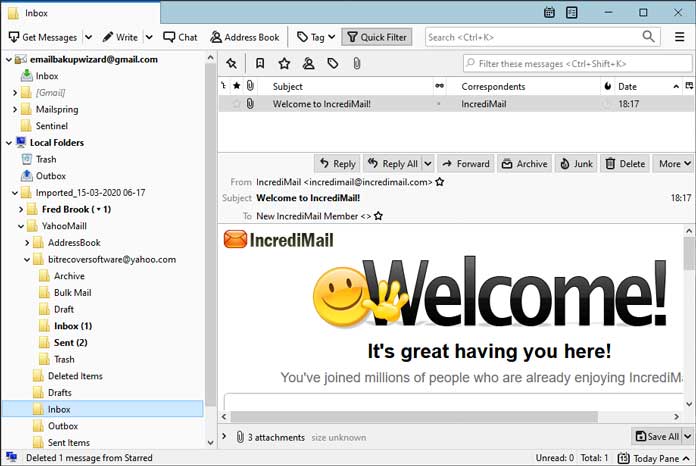The height and width of the screenshot is (466, 696).
Task: Expand the [Gmail] folder
Action: coord(15,93)
